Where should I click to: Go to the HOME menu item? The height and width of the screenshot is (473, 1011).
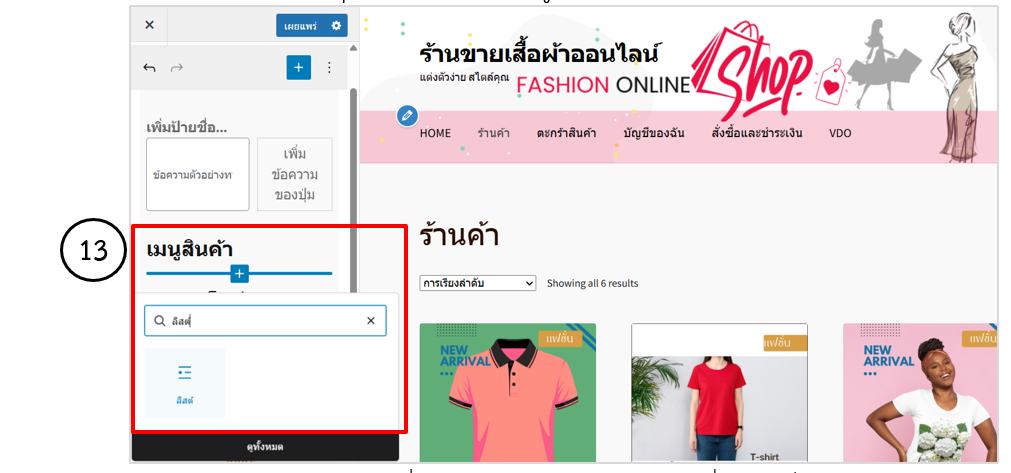click(435, 133)
